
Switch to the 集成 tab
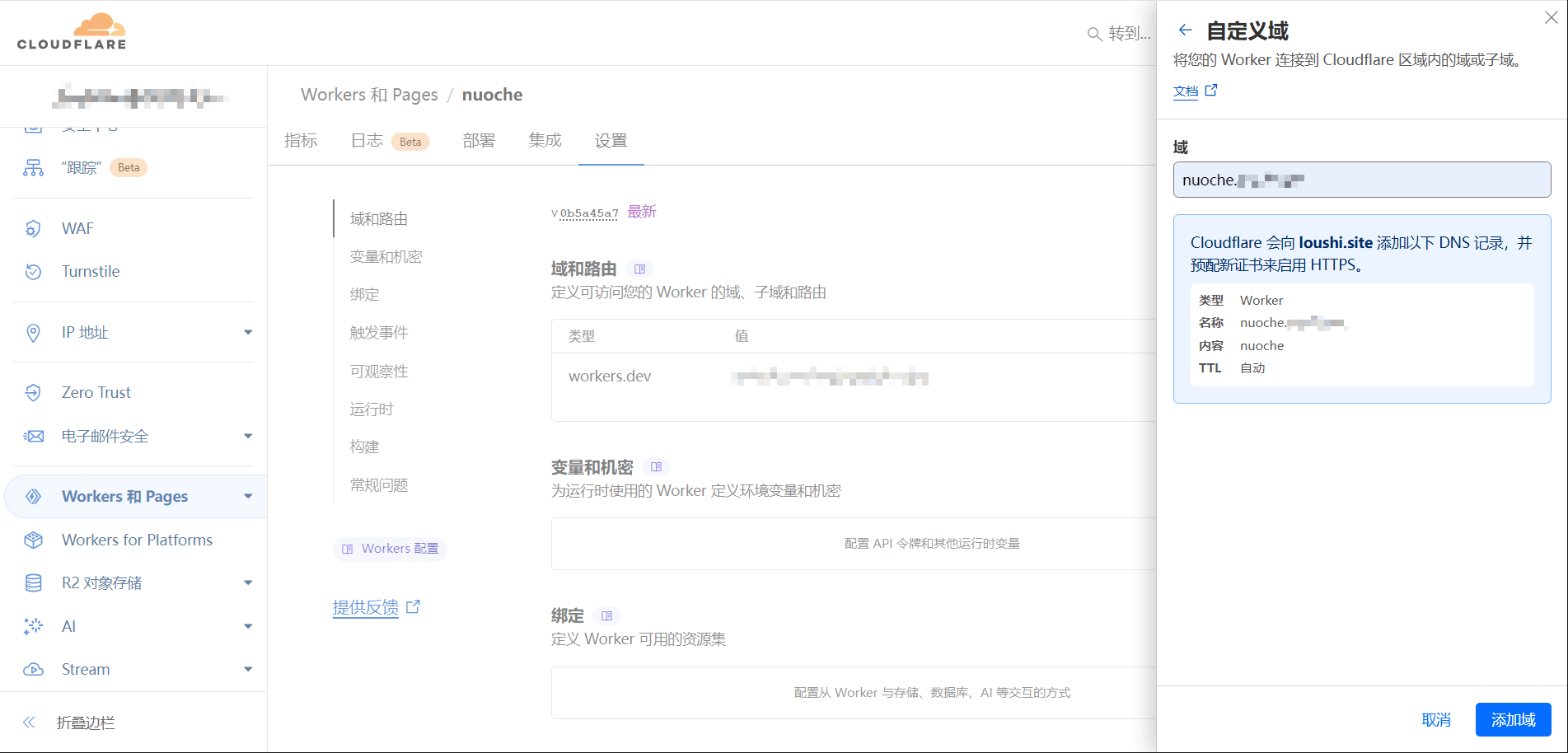545,141
